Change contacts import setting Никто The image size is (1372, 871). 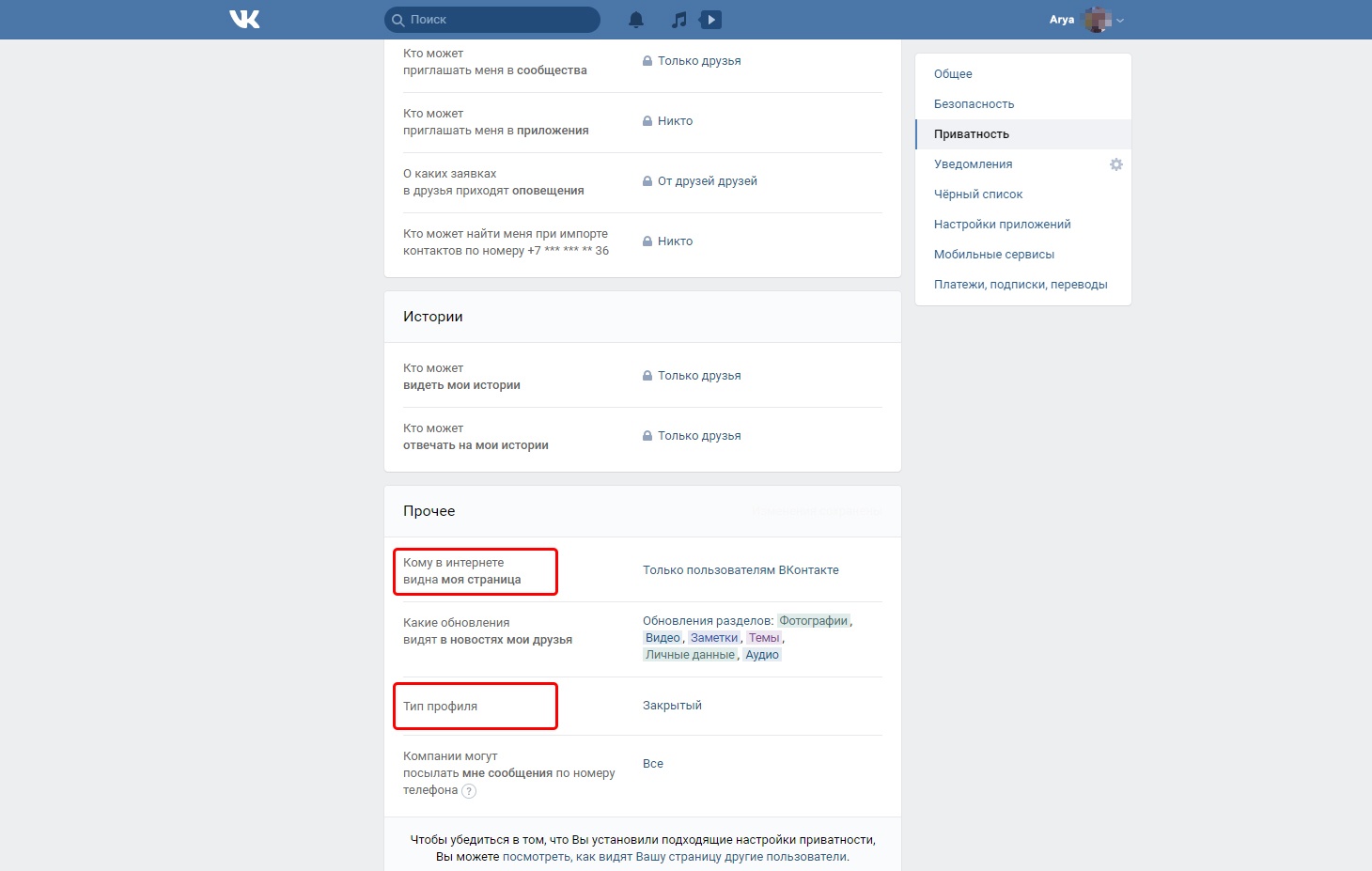pos(675,241)
